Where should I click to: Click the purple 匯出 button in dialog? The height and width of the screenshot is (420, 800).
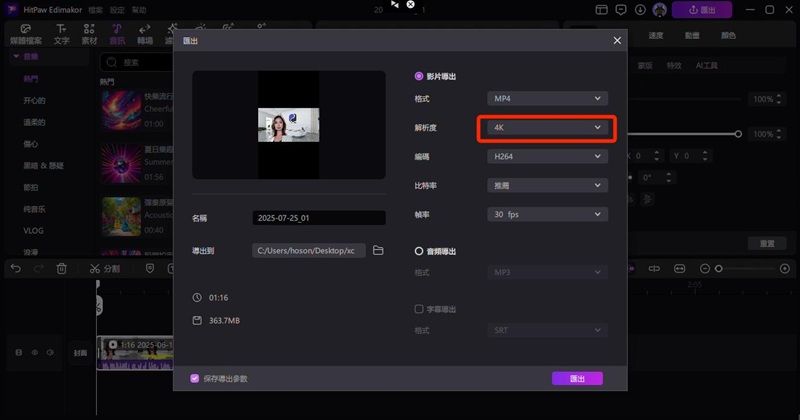point(577,379)
